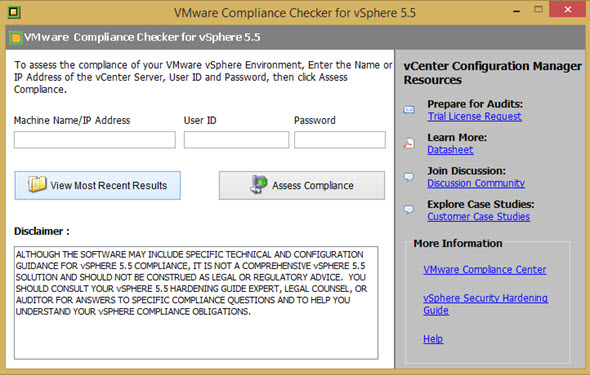Click the 'More Information' group label
The height and width of the screenshot is (375, 590).
point(458,243)
